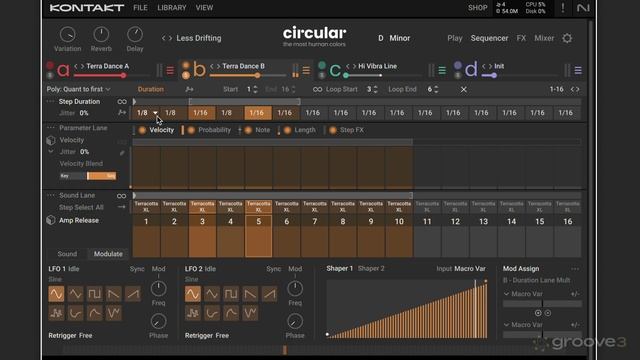640x360 pixels.
Task: Close loop settings with the X icon
Action: tap(464, 89)
